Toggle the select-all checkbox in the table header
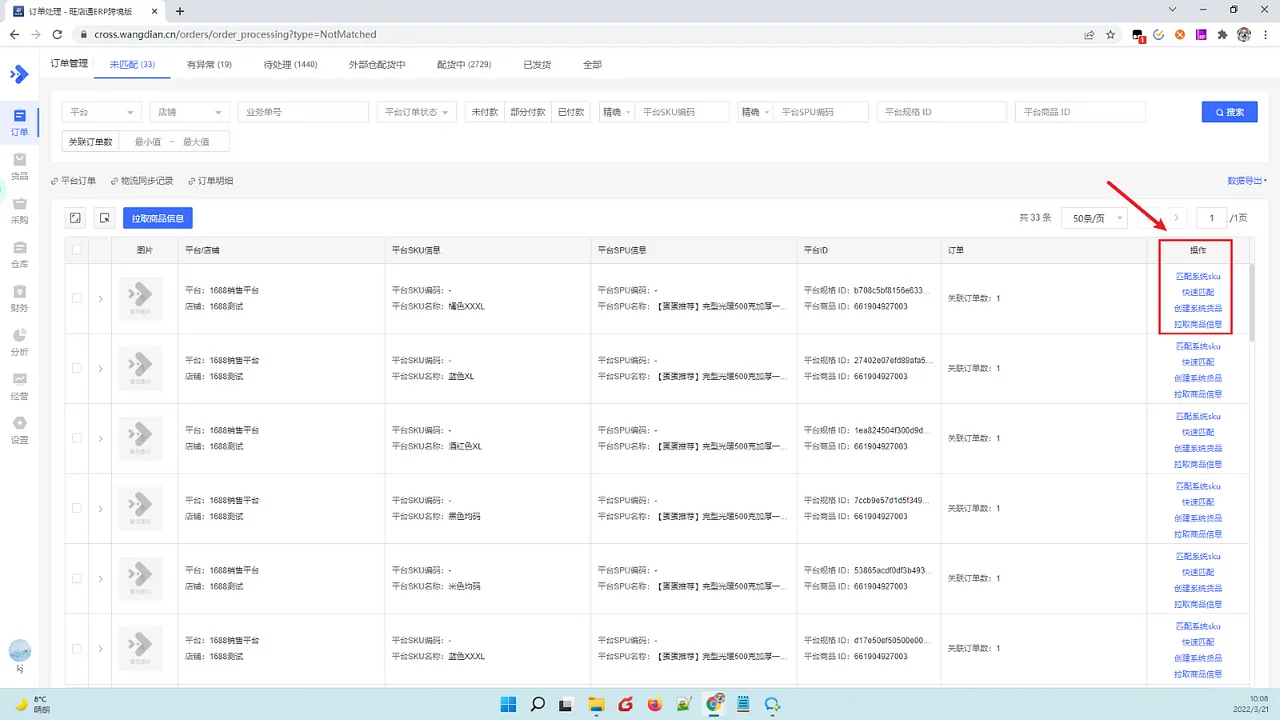The height and width of the screenshot is (720, 1280). coord(75,250)
